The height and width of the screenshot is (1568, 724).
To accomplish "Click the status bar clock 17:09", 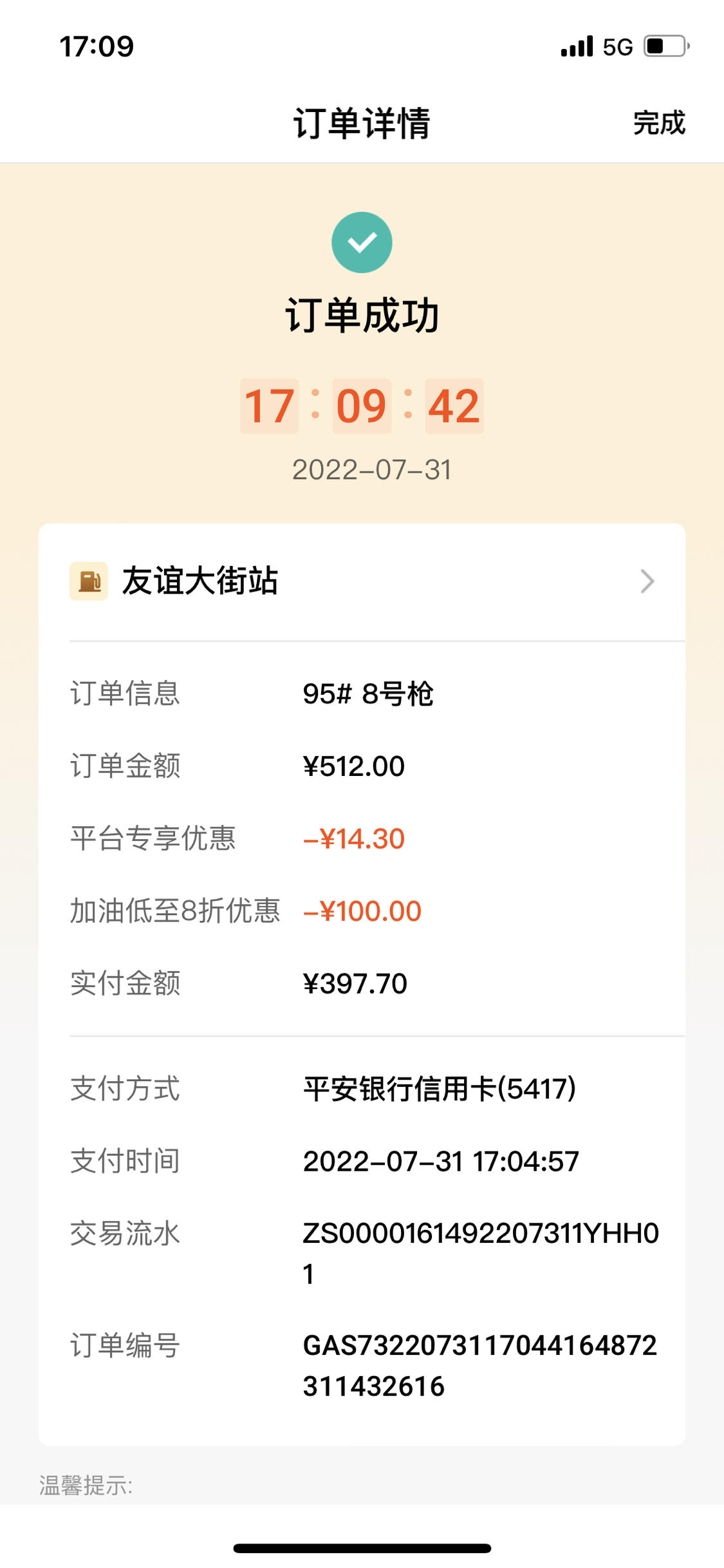I will point(97,46).
